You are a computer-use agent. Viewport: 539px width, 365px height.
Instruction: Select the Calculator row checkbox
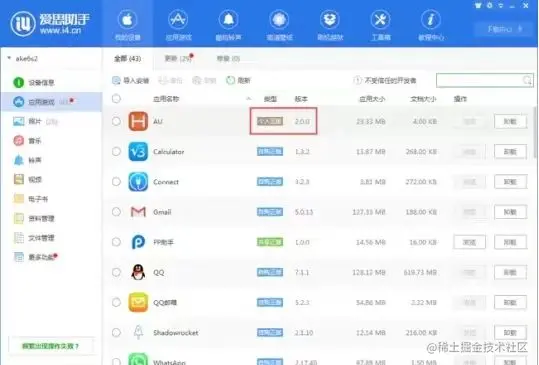(x=116, y=152)
